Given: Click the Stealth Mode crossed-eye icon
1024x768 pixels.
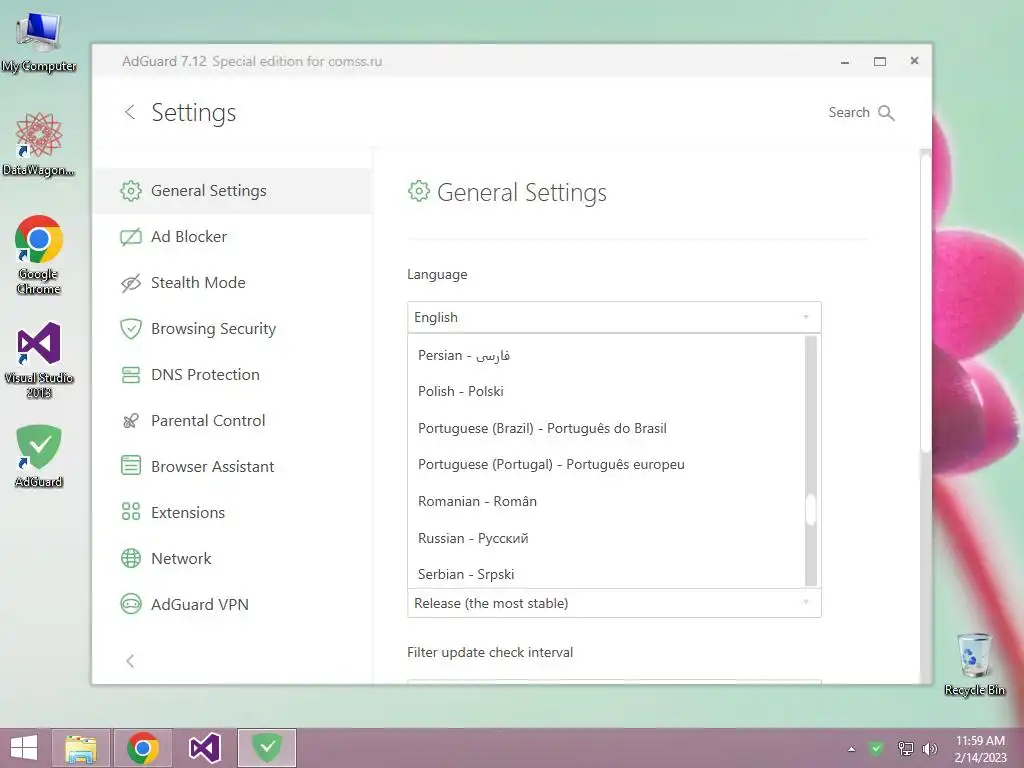Looking at the screenshot, I should [x=131, y=283].
